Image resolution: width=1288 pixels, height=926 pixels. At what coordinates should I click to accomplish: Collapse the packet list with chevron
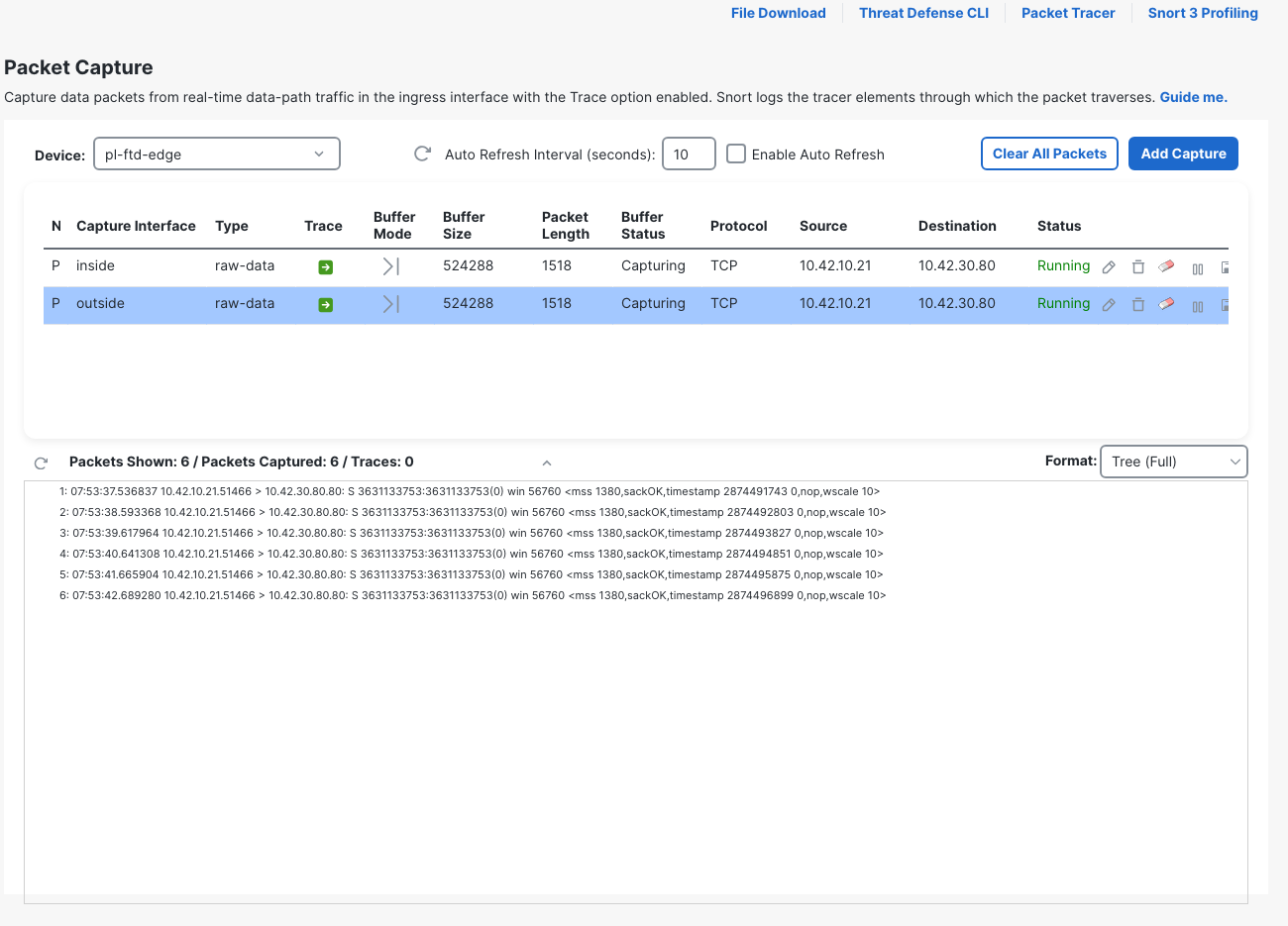click(547, 463)
